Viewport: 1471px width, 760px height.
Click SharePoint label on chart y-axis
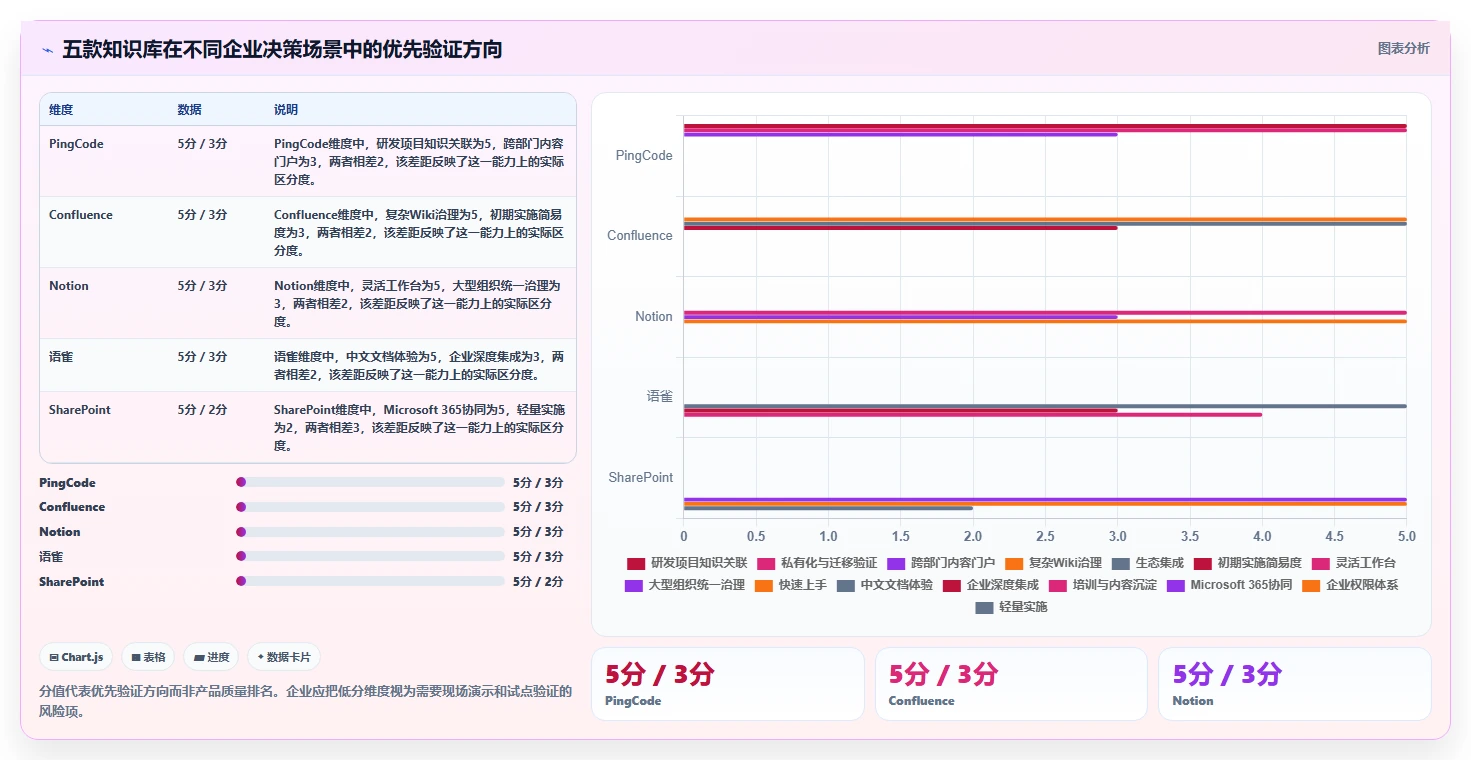pyautogui.click(x=641, y=478)
